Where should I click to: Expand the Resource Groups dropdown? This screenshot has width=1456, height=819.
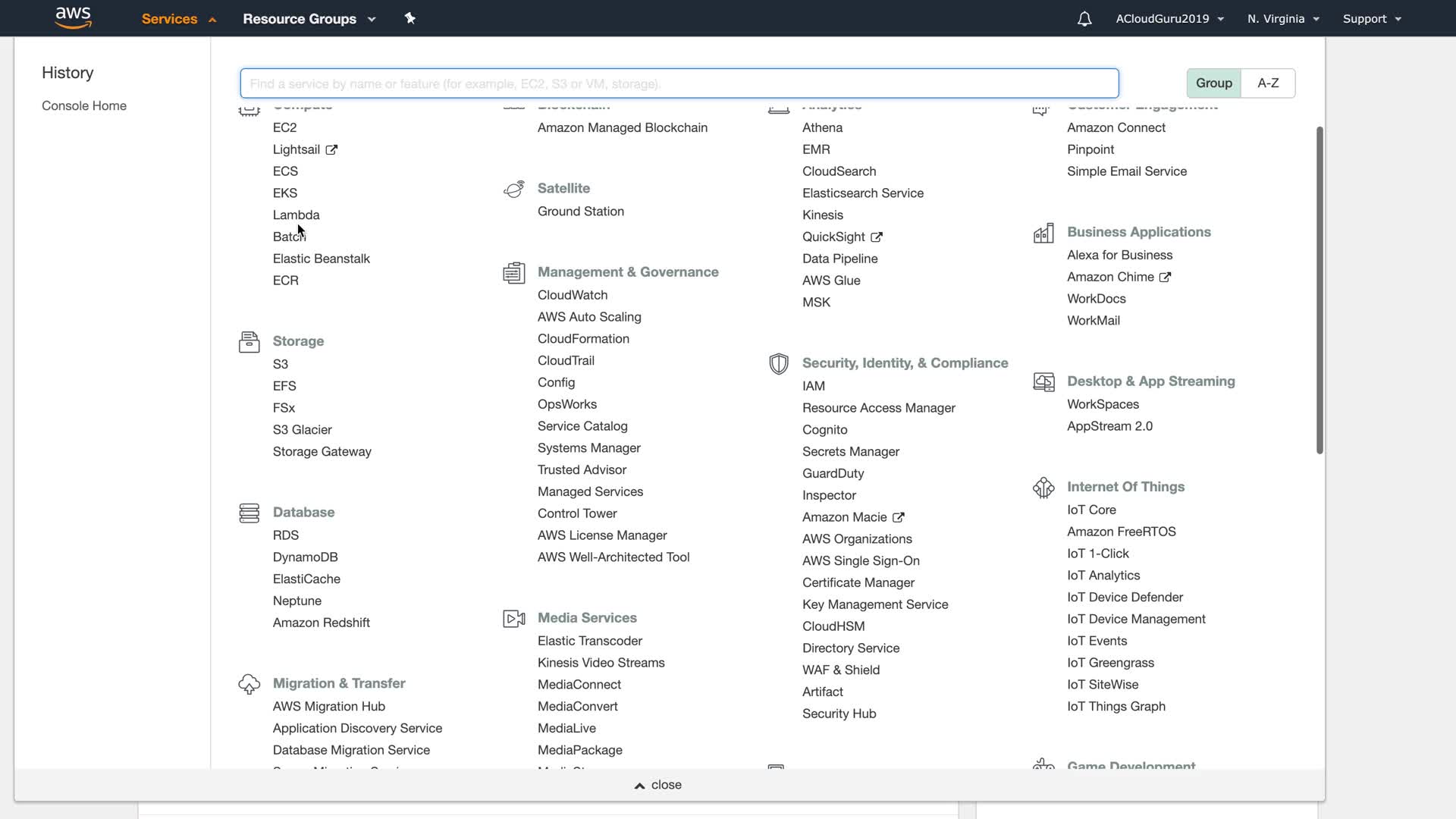(309, 19)
